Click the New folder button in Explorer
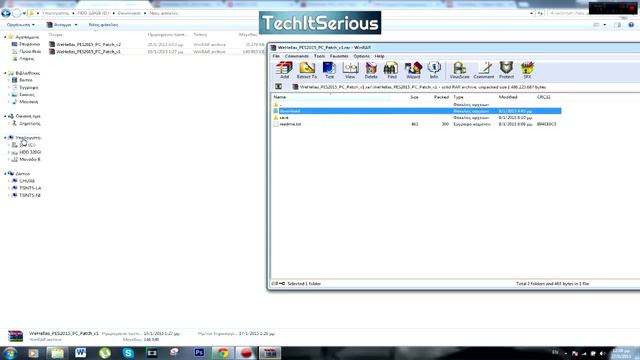Viewport: 640px width, 360px height. (103, 25)
